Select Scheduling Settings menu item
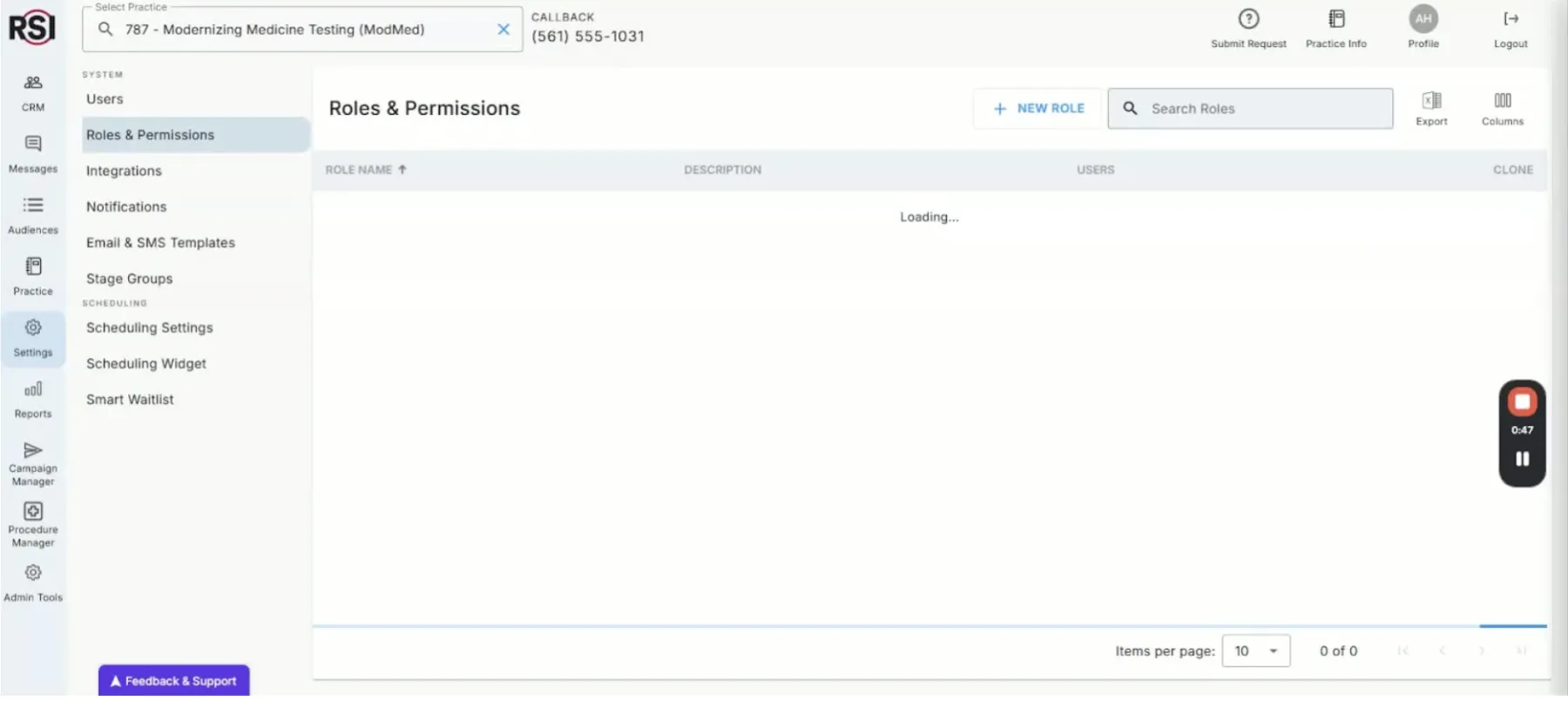The height and width of the screenshot is (702, 1568). point(150,328)
